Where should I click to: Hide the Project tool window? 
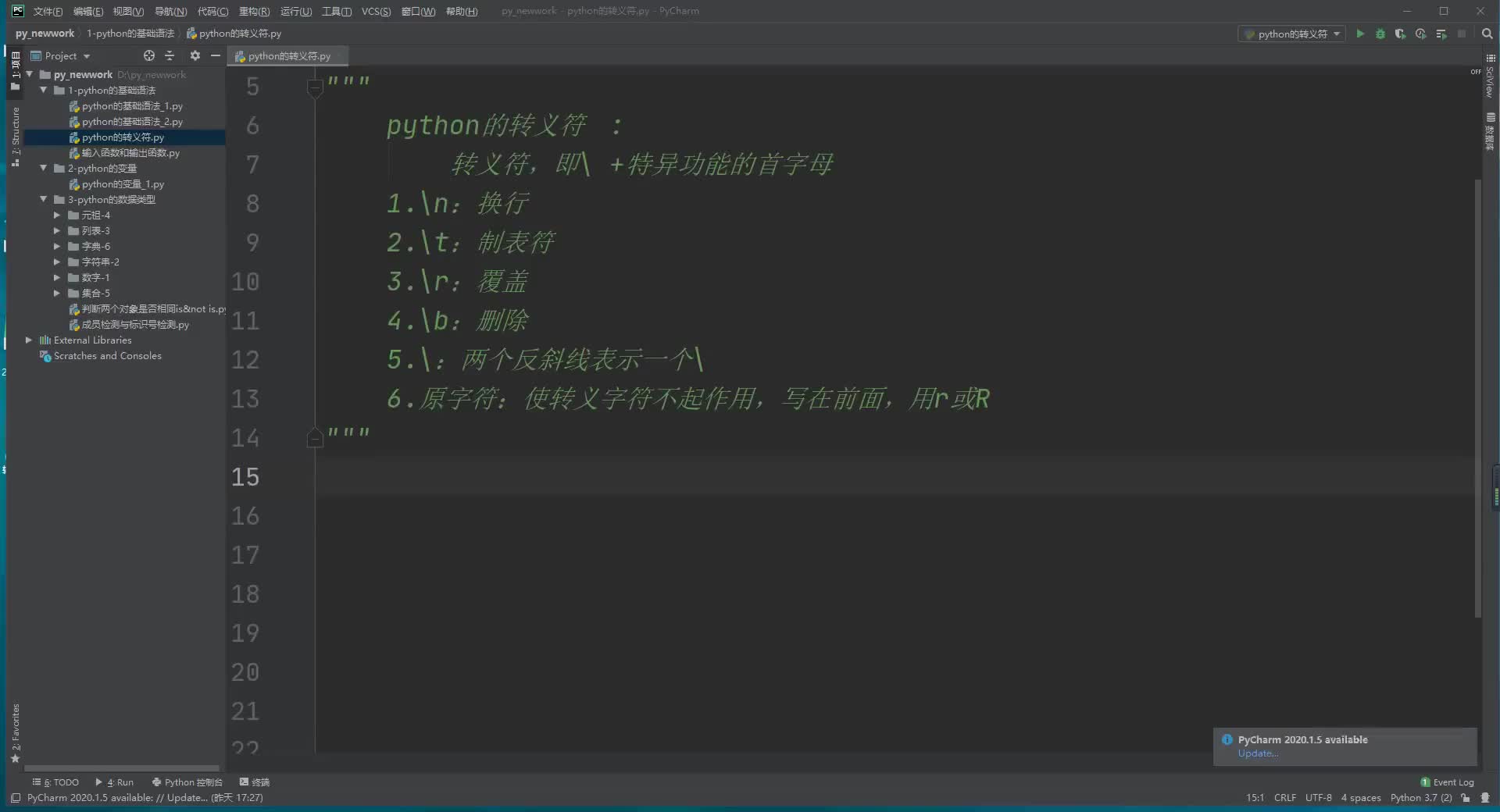(216, 55)
